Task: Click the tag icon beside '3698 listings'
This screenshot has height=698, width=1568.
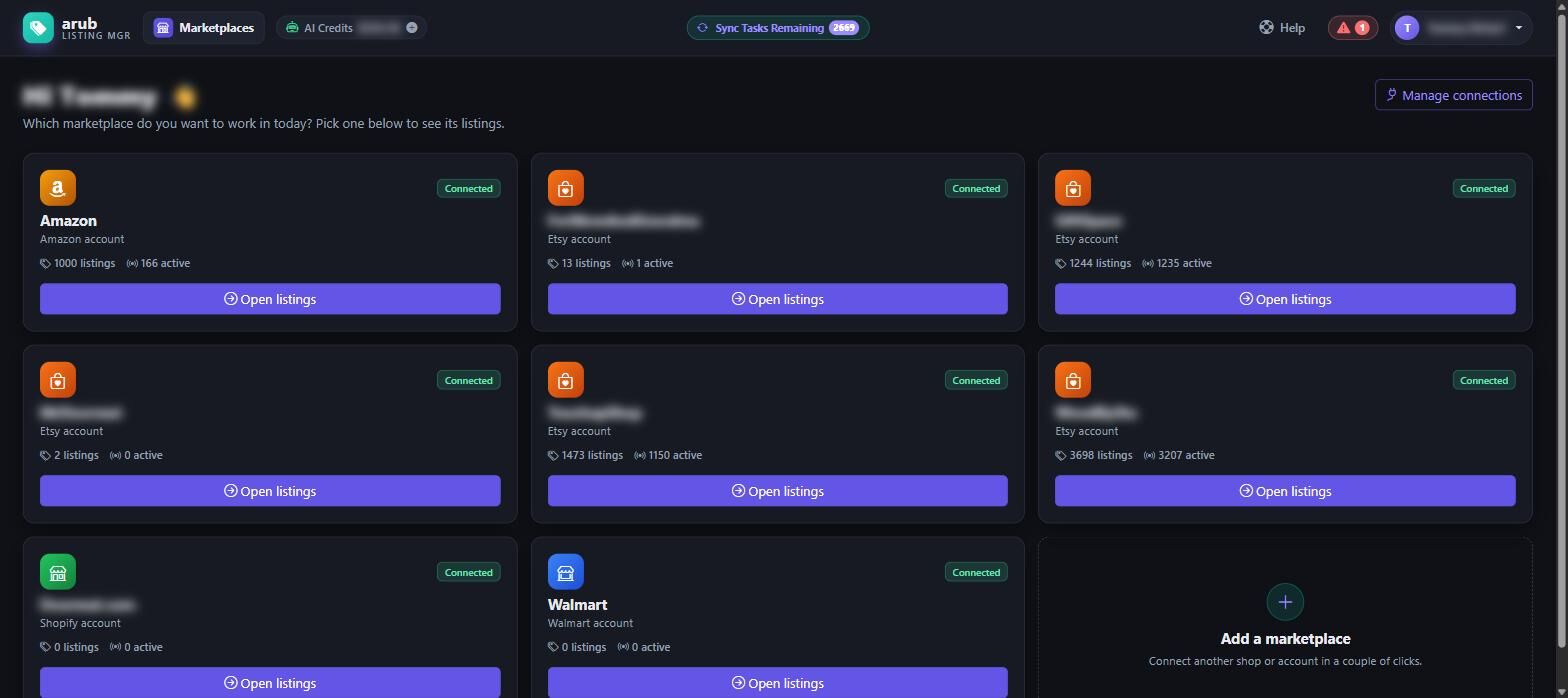Action: pyautogui.click(x=1061, y=455)
